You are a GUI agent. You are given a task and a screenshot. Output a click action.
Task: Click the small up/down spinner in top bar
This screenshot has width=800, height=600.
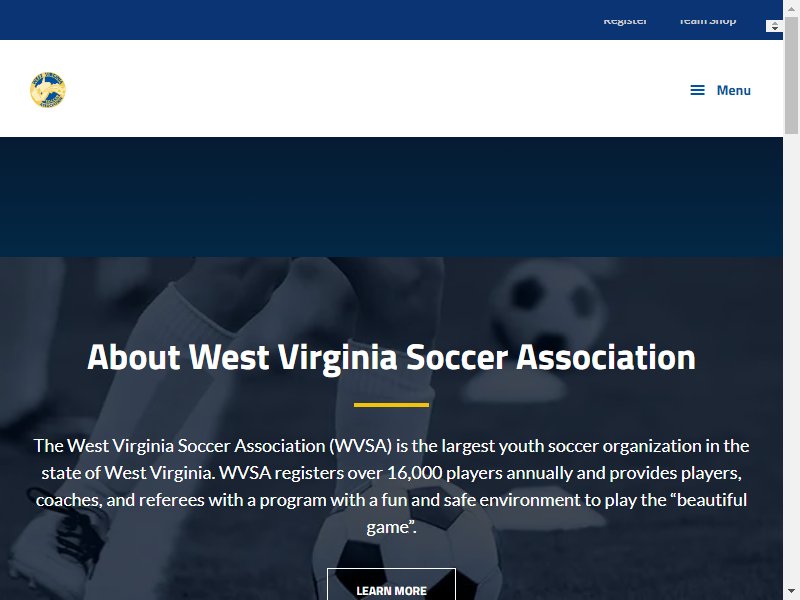(x=774, y=26)
